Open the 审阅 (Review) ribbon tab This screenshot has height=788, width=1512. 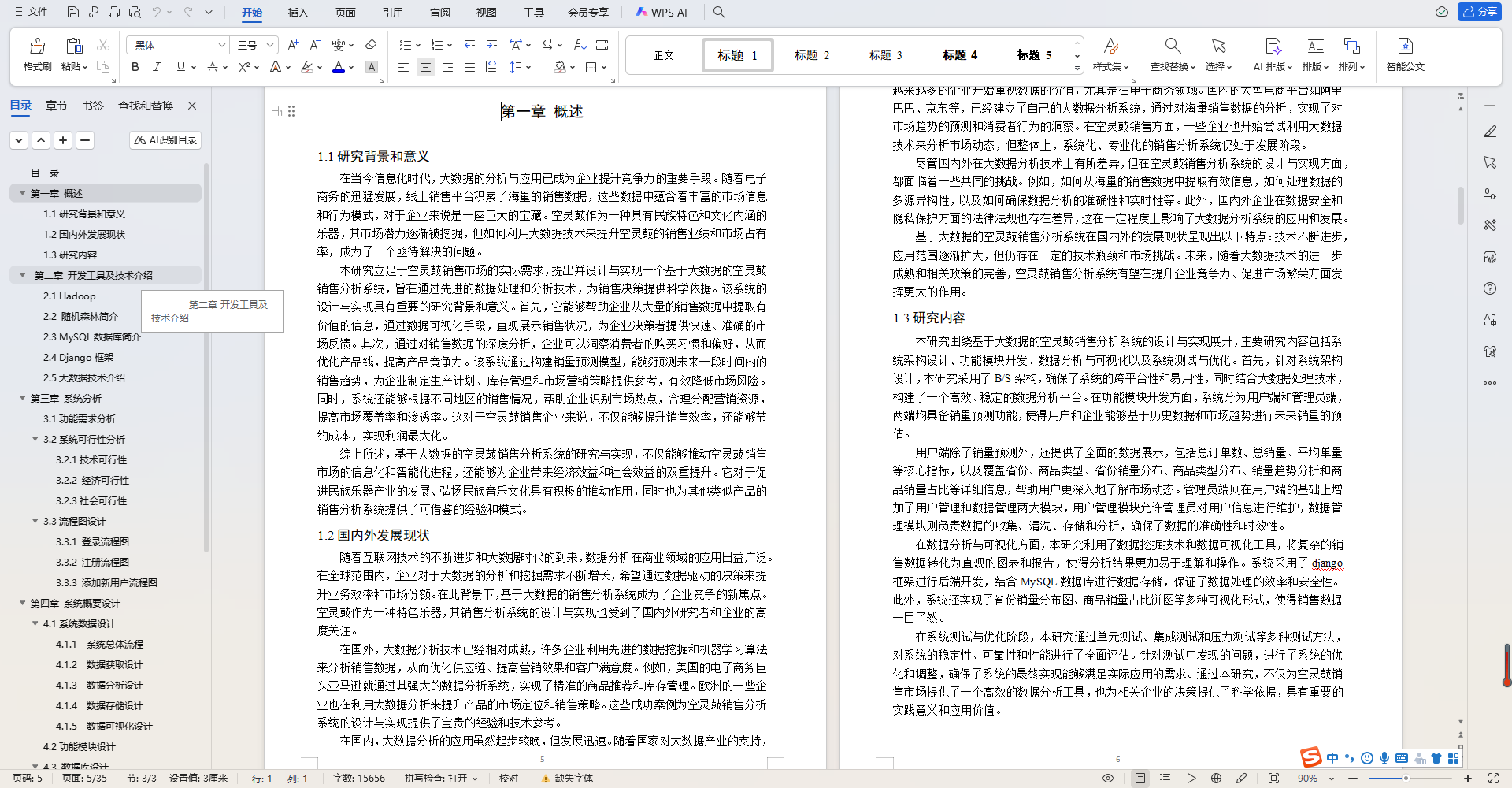pyautogui.click(x=440, y=13)
